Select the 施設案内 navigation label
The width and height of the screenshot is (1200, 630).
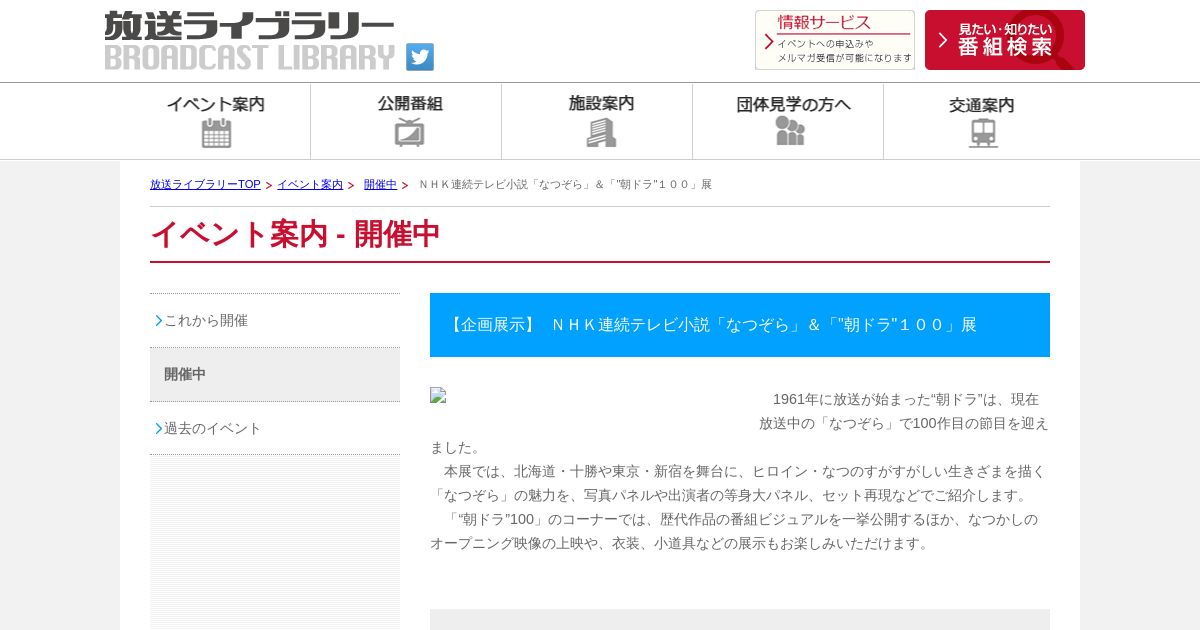pos(601,103)
